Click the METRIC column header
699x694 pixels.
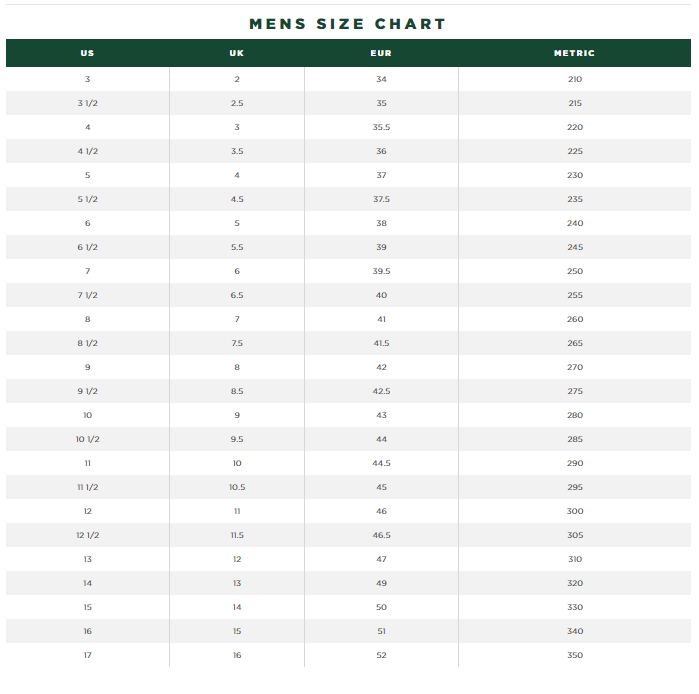(x=574, y=53)
